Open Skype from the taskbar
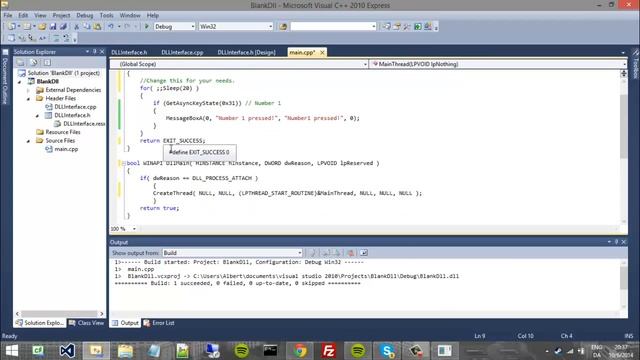This screenshot has width=640, height=360. click(x=387, y=351)
